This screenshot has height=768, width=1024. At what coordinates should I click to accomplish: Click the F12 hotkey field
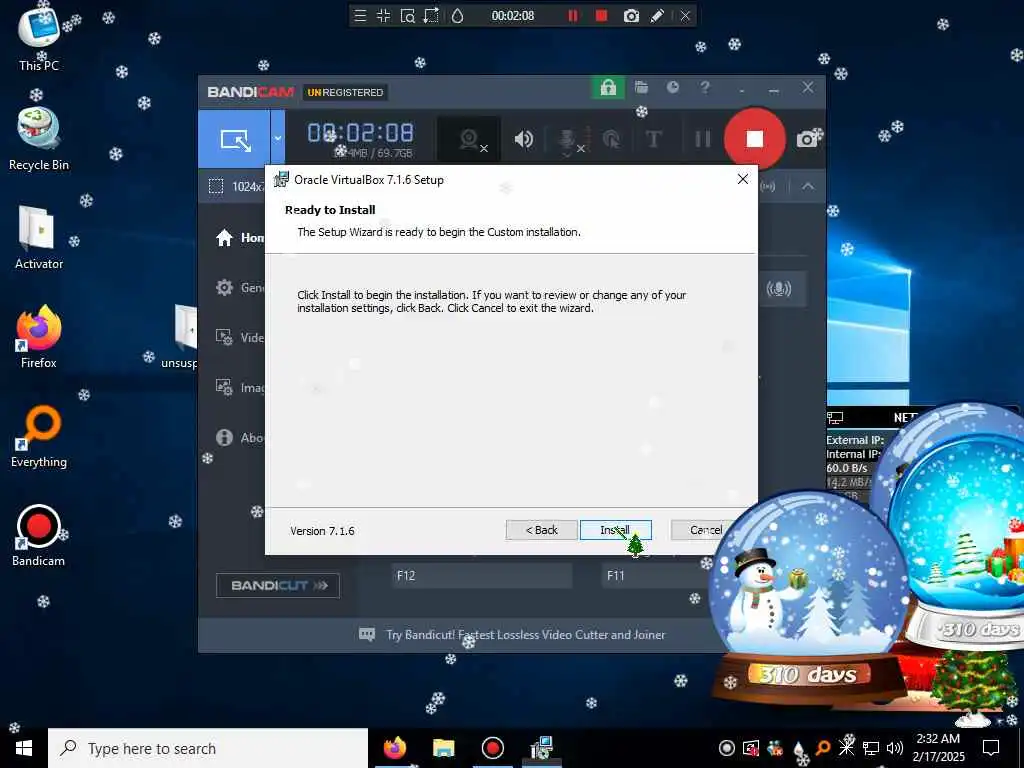click(x=482, y=575)
